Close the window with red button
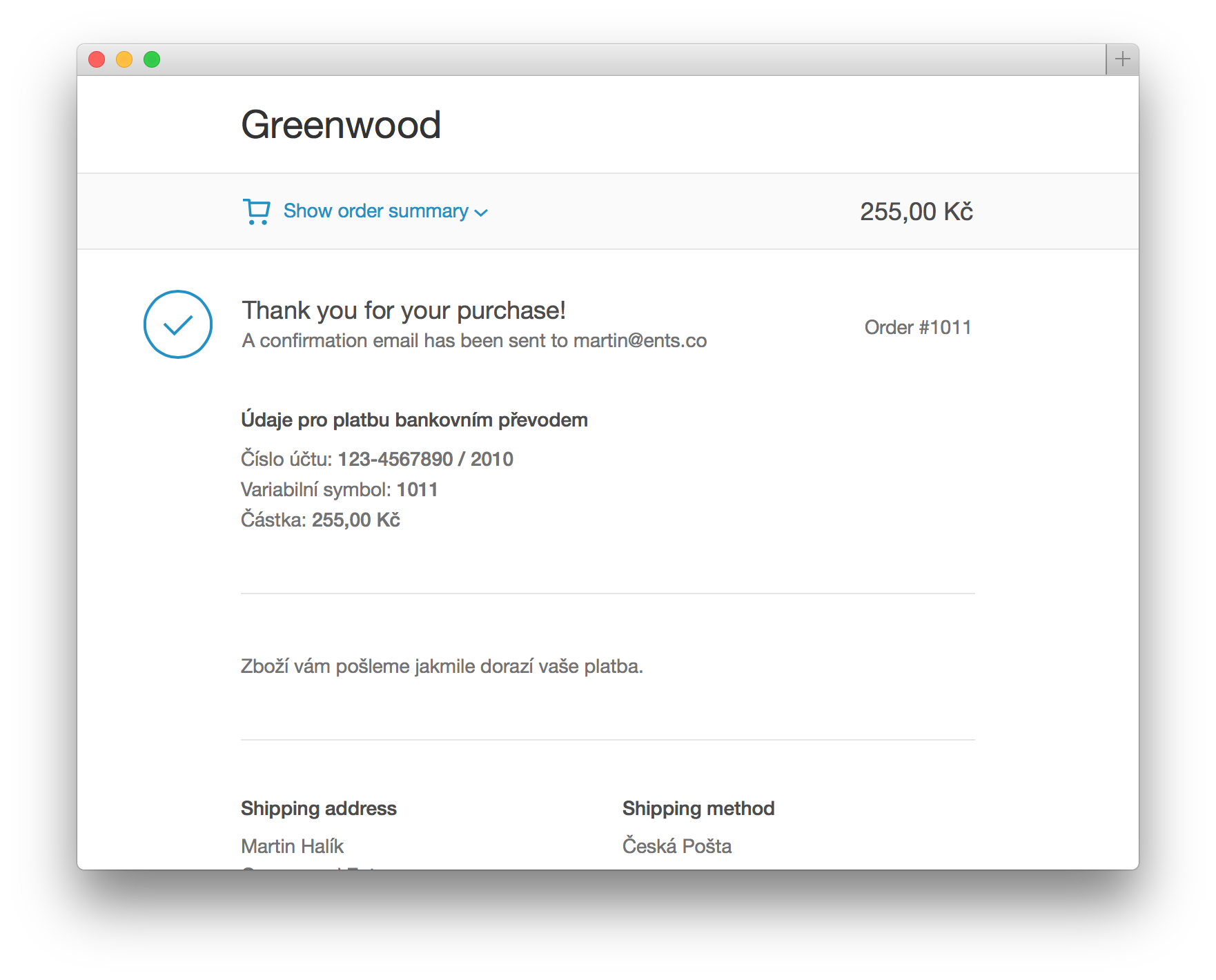 [x=97, y=59]
